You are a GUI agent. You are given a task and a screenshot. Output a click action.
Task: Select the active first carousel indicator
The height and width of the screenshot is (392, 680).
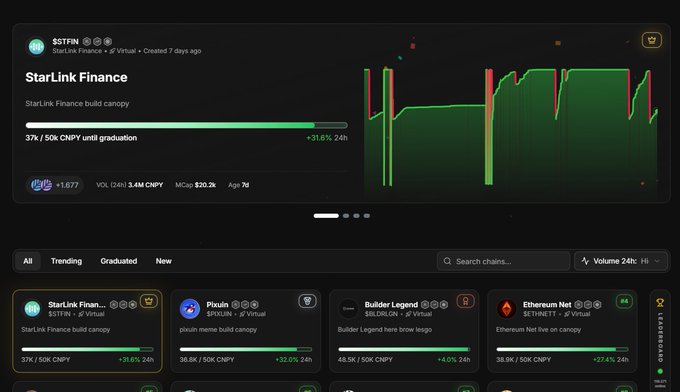coord(326,216)
